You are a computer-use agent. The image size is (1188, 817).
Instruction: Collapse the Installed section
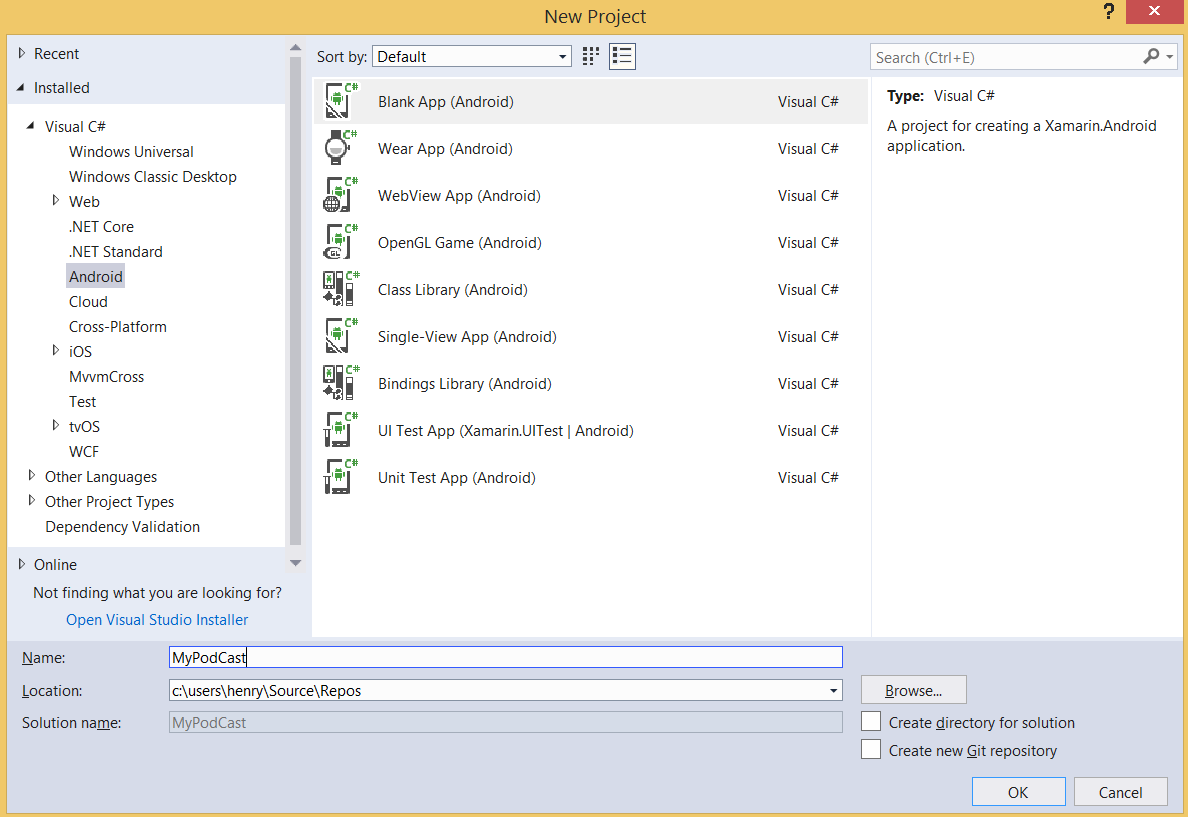[x=20, y=87]
